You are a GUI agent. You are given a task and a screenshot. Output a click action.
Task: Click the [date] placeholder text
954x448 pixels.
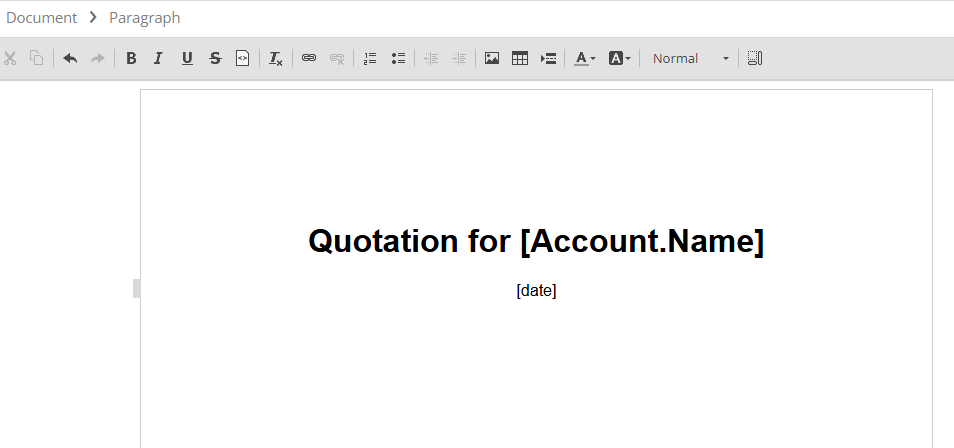click(x=536, y=291)
